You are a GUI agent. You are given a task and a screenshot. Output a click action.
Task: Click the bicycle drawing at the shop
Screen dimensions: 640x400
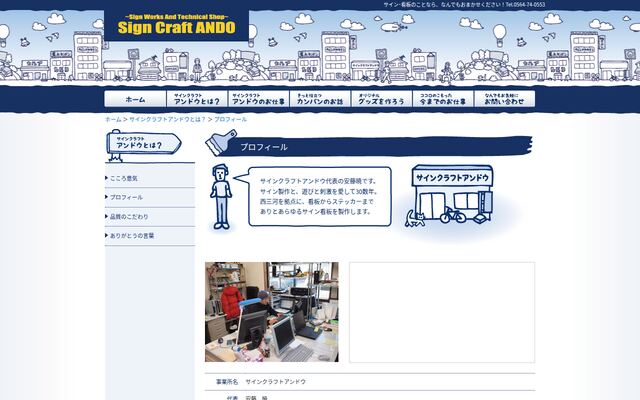tap(453, 215)
